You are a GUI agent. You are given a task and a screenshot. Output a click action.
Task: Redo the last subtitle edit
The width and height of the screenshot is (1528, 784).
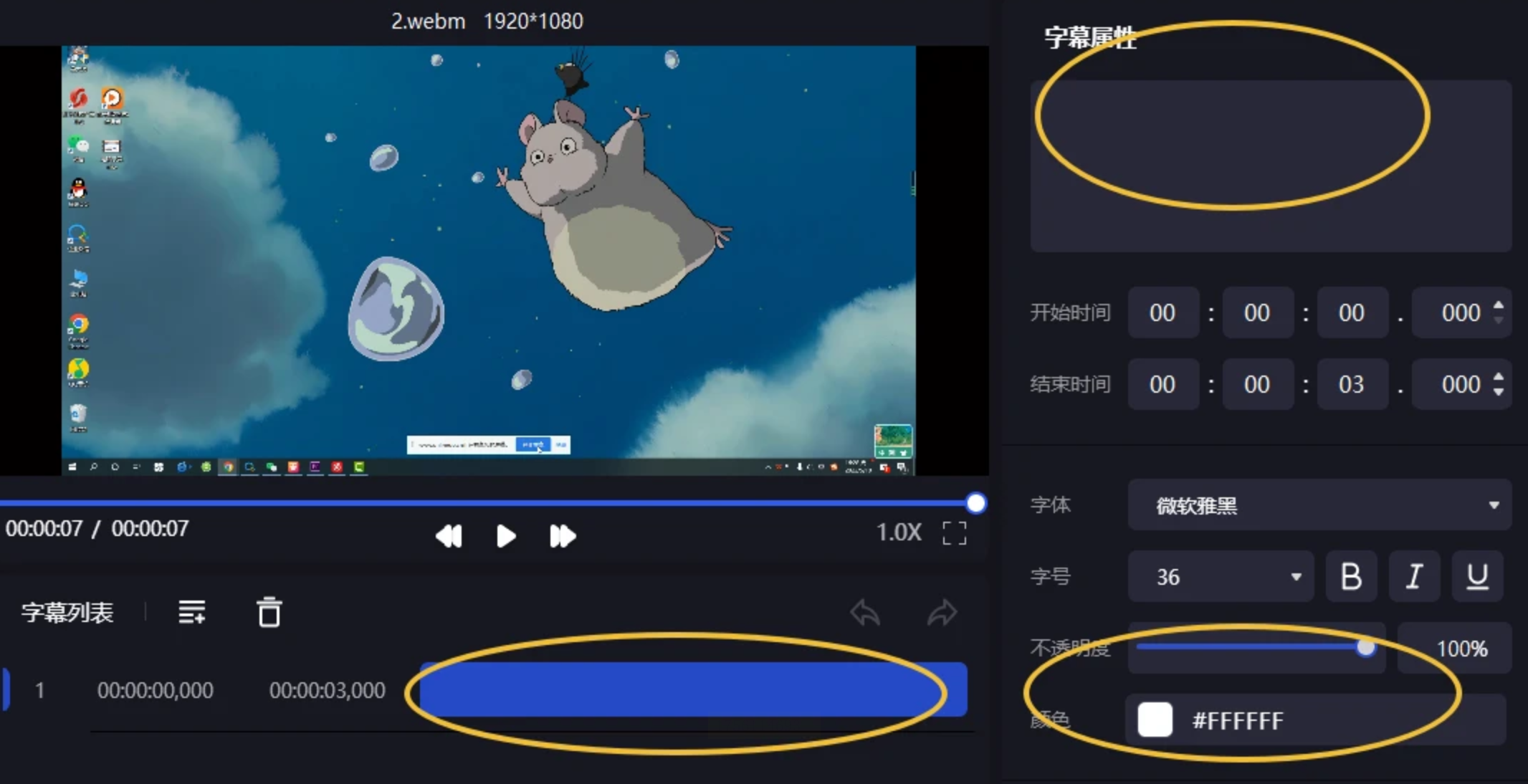942,613
